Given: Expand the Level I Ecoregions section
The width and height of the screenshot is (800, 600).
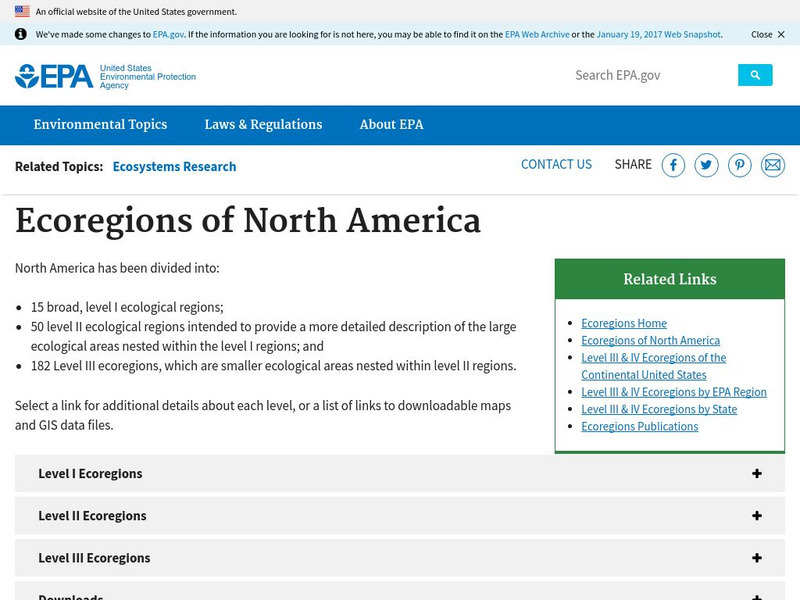Looking at the screenshot, I should coord(400,473).
